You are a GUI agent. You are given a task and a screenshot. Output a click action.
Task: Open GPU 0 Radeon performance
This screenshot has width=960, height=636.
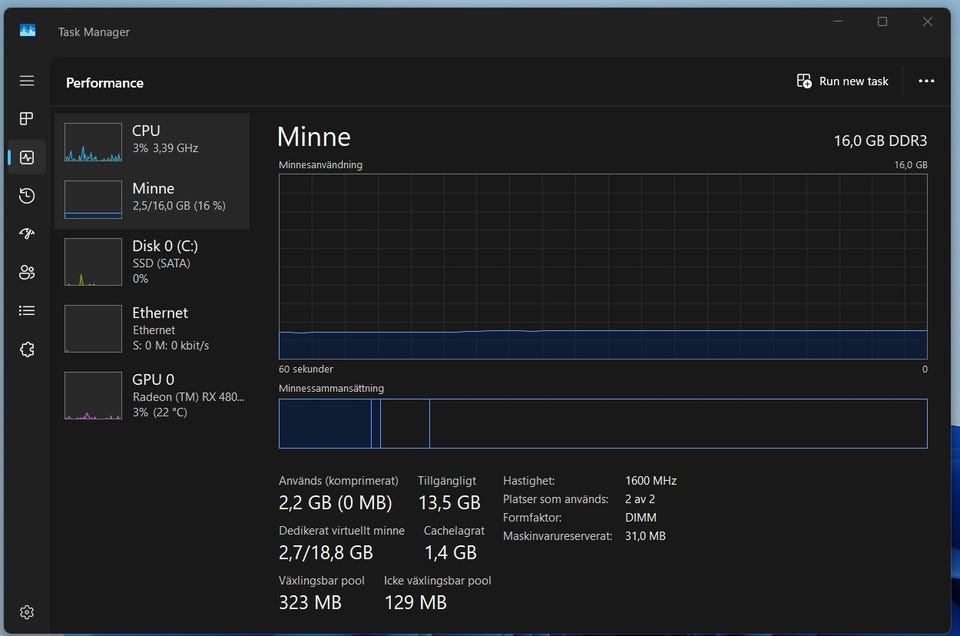152,395
